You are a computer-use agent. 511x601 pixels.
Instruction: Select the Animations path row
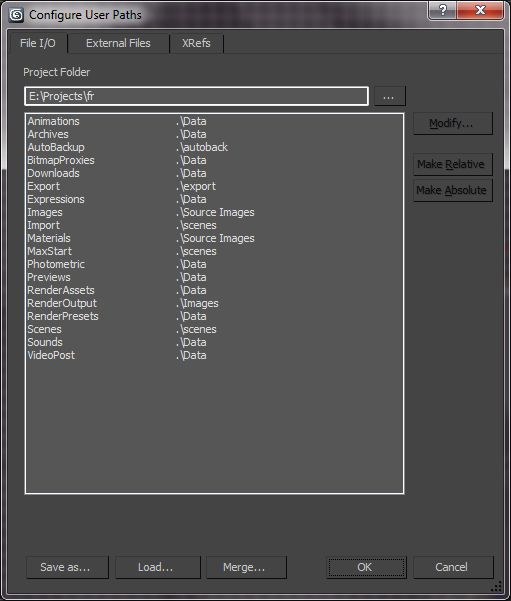pos(214,121)
